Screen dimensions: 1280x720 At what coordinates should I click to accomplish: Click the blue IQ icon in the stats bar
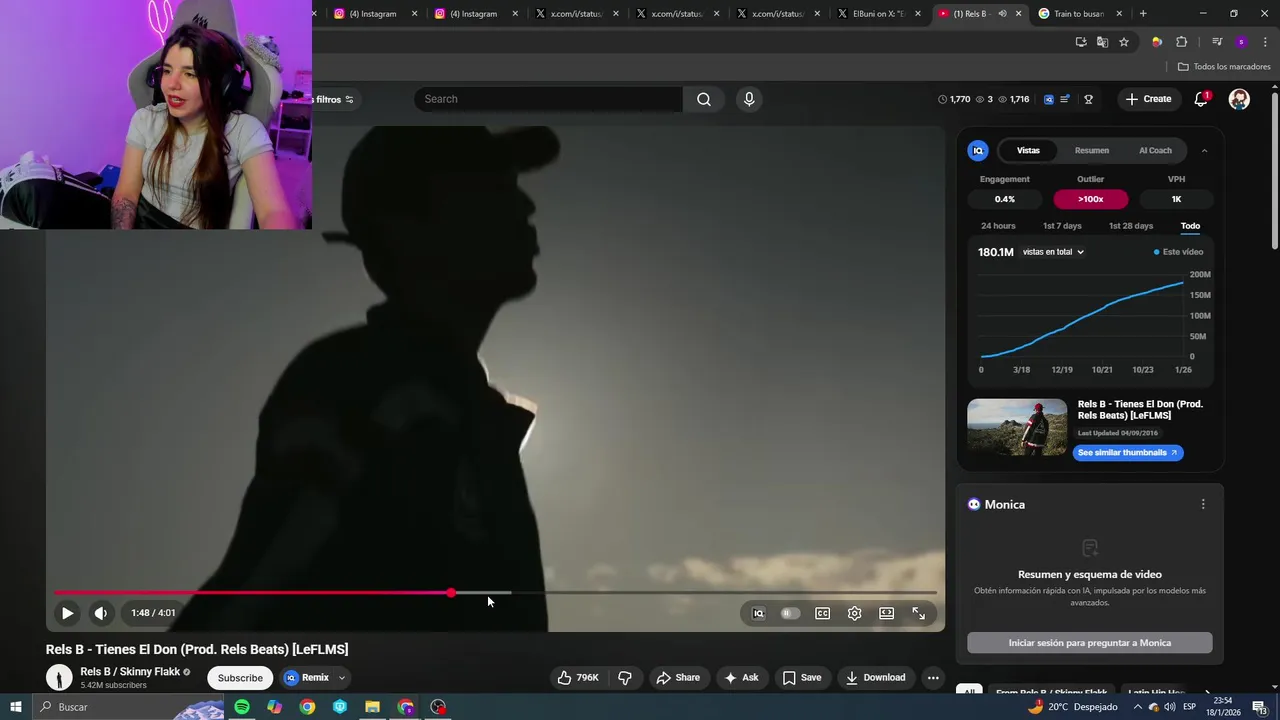click(1048, 99)
